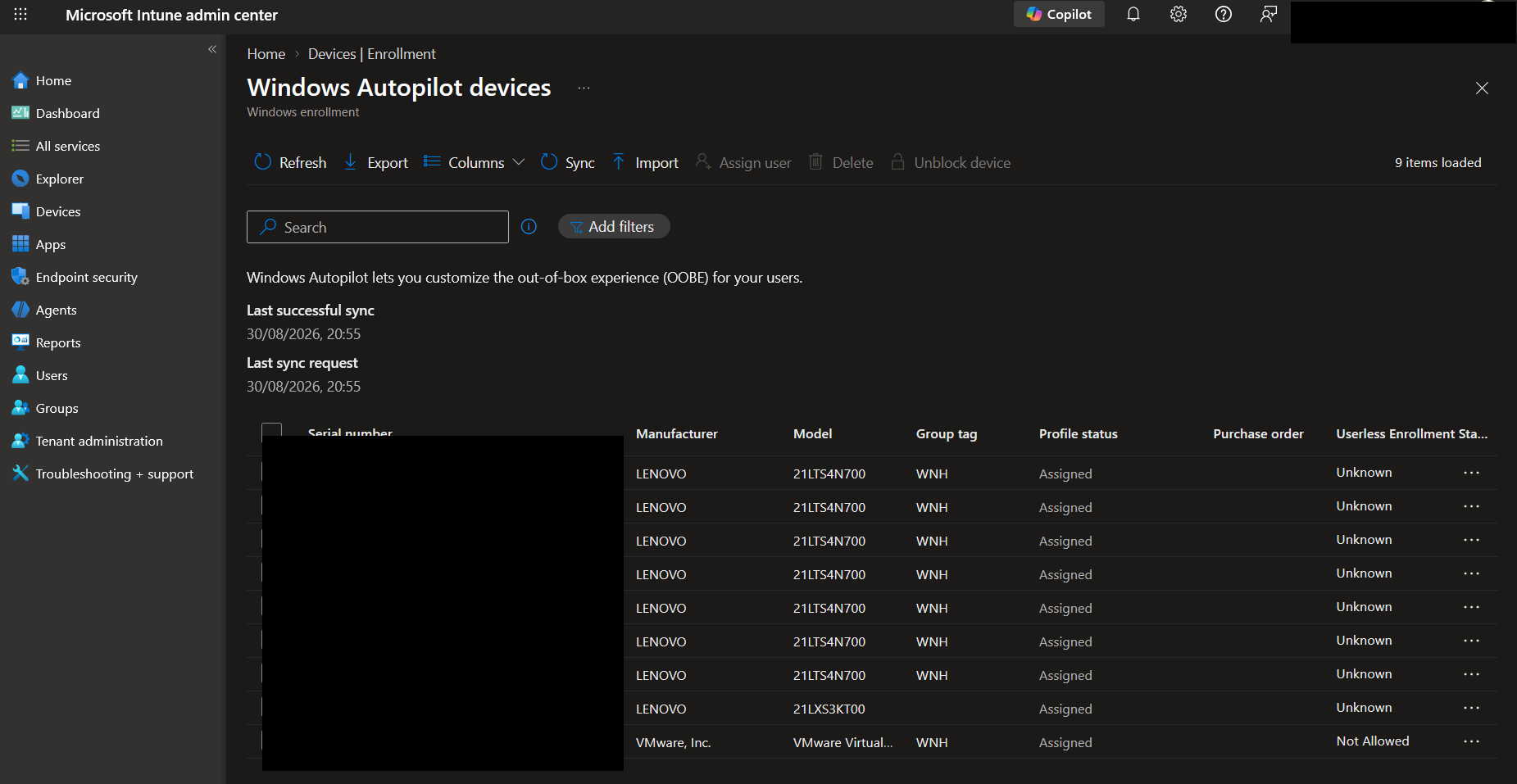Open the Columns dropdown
Screen dimensions: 1517x784
tap(474, 162)
